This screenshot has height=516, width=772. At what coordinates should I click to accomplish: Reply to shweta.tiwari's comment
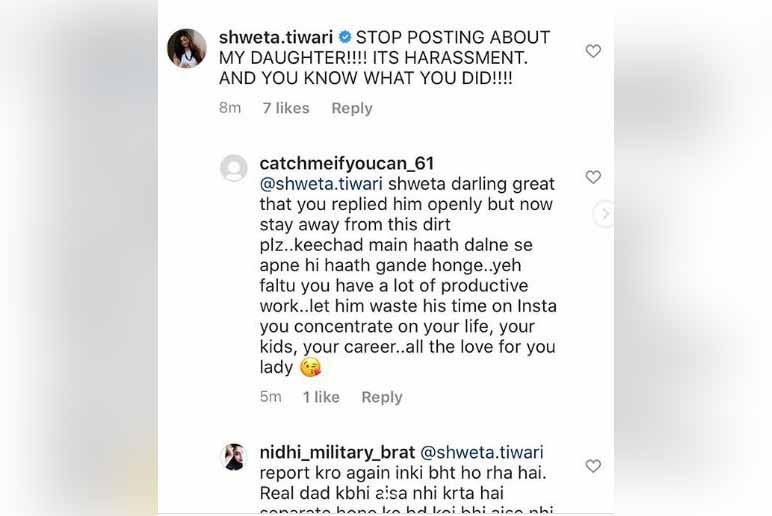(352, 108)
